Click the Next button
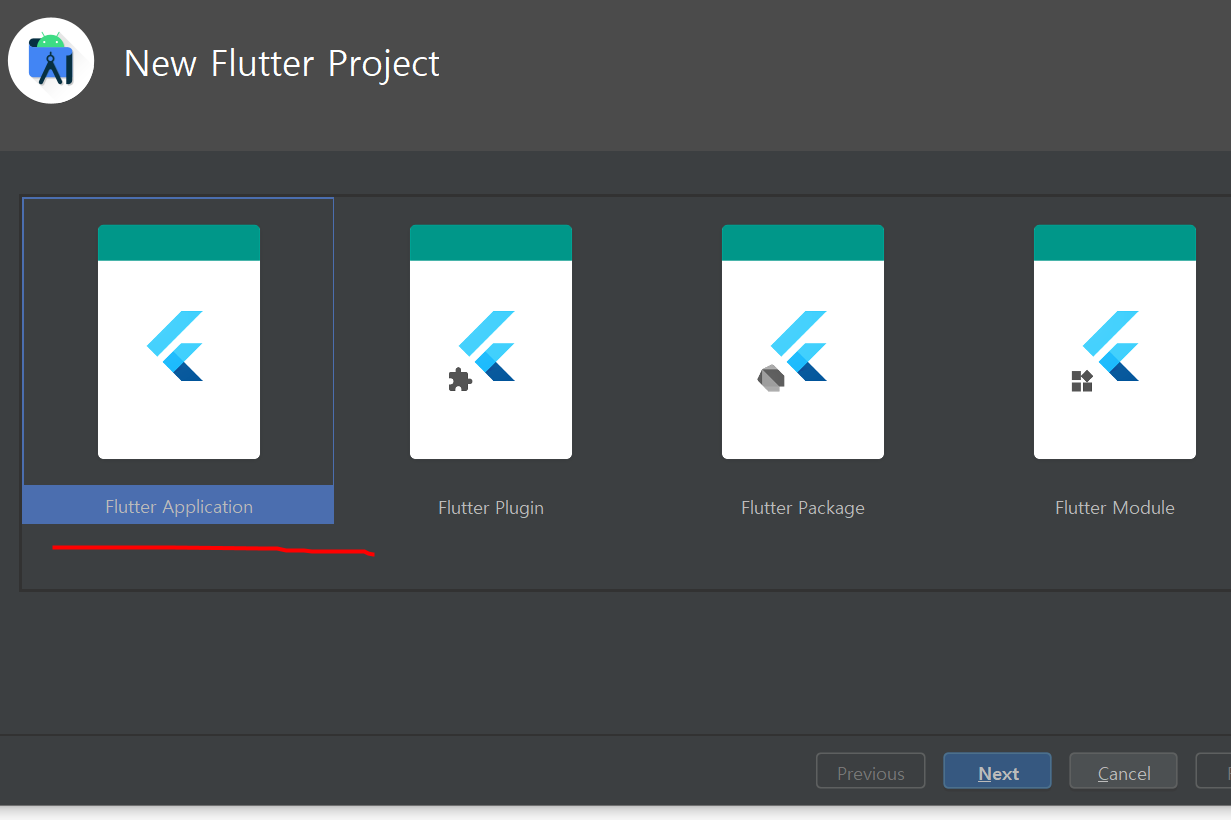The image size is (1231, 820). 997,772
